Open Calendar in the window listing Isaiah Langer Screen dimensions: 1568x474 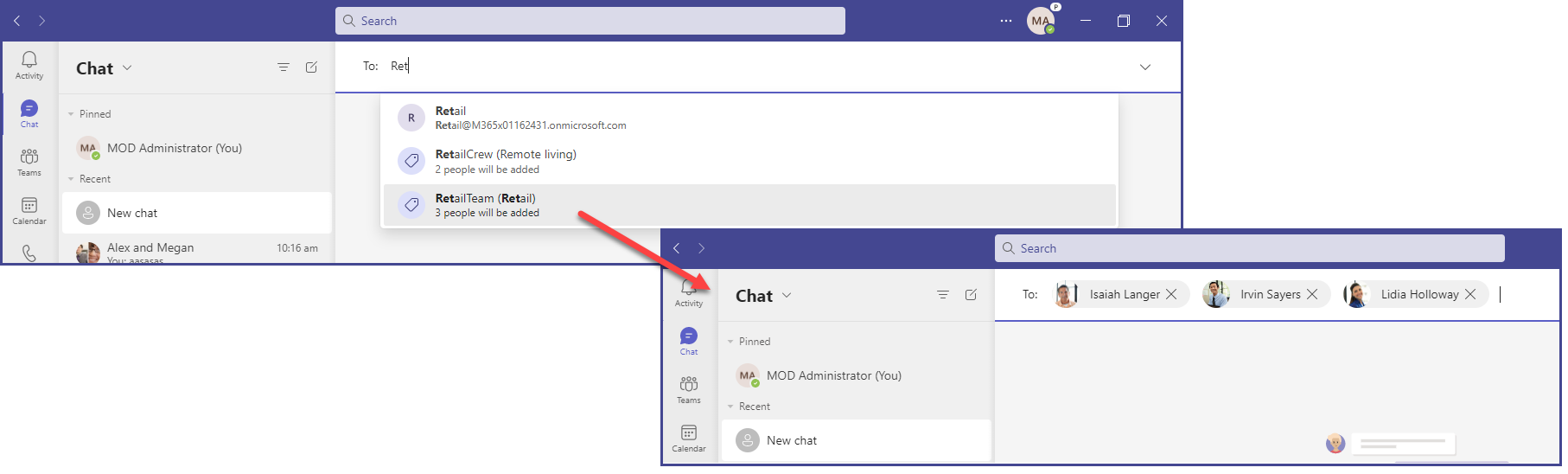click(x=689, y=438)
